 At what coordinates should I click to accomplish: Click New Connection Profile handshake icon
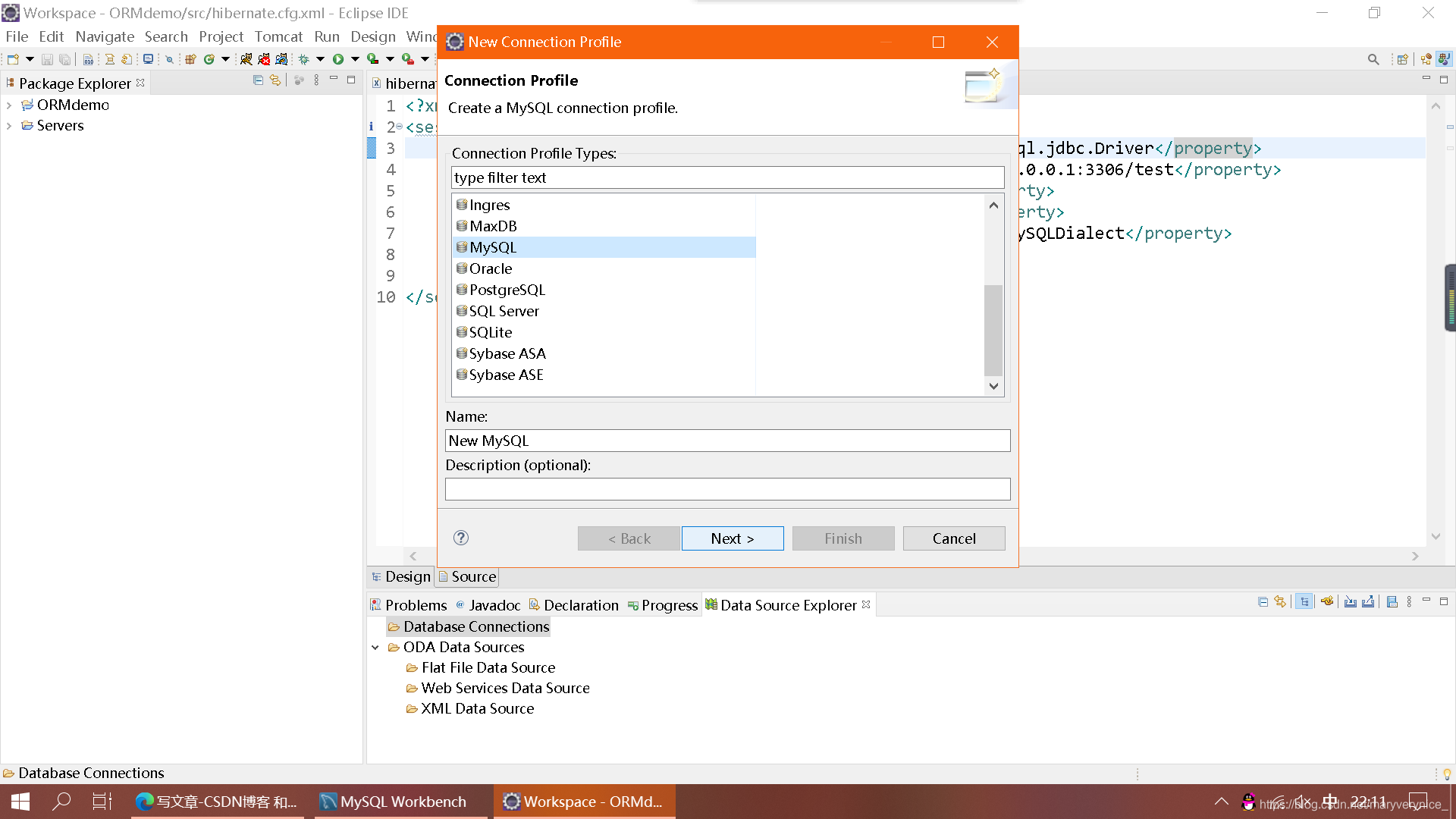[x=1327, y=602]
